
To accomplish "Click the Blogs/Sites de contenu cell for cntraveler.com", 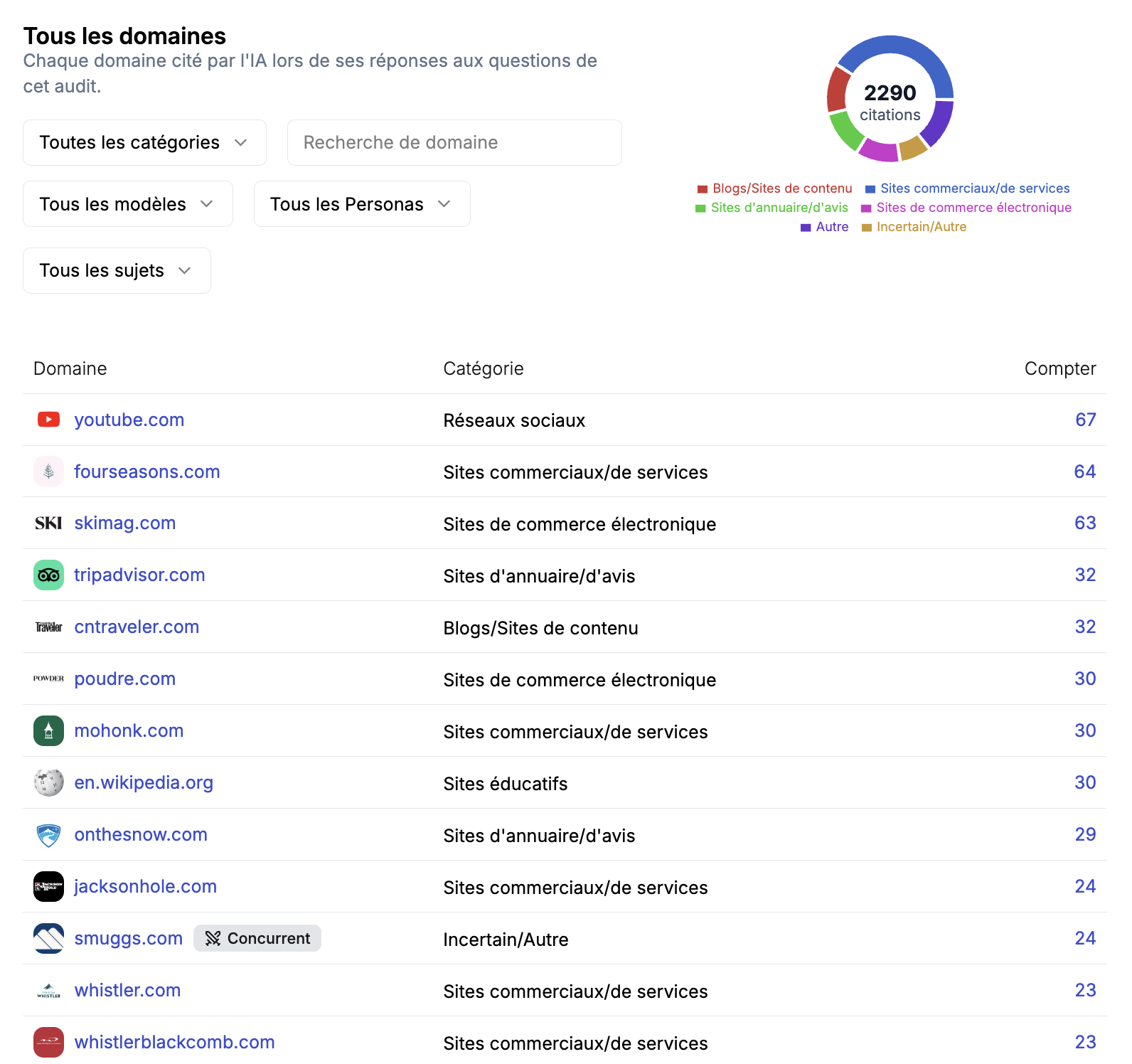I will click(540, 628).
